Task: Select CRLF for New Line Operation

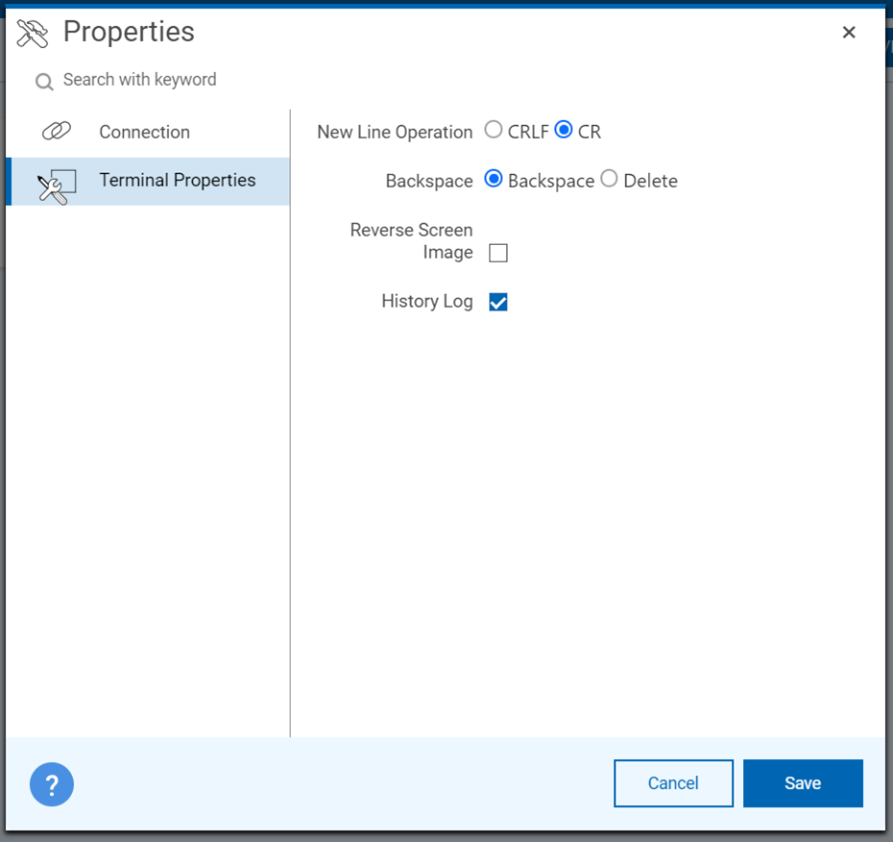Action: point(493,130)
